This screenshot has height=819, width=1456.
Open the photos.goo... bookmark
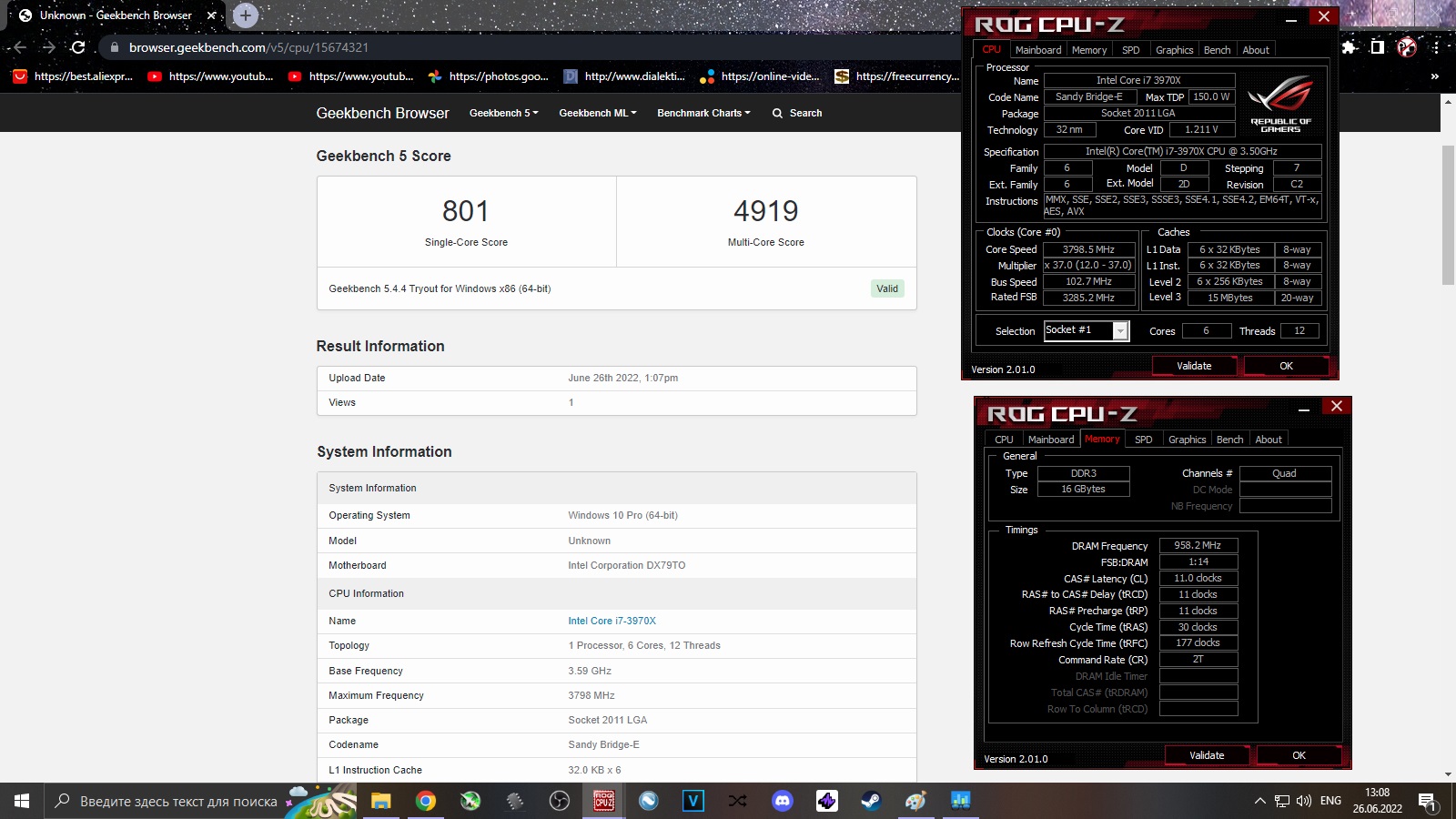coord(489,76)
